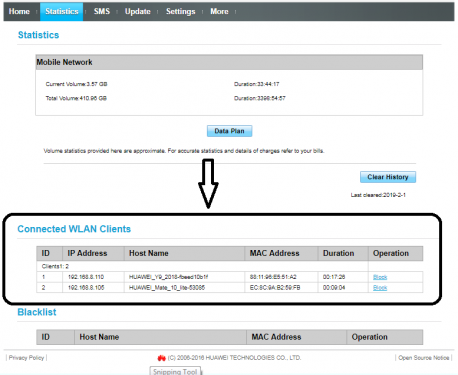Click the Statistics page heading
The image size is (458, 375).
[x=38, y=35]
